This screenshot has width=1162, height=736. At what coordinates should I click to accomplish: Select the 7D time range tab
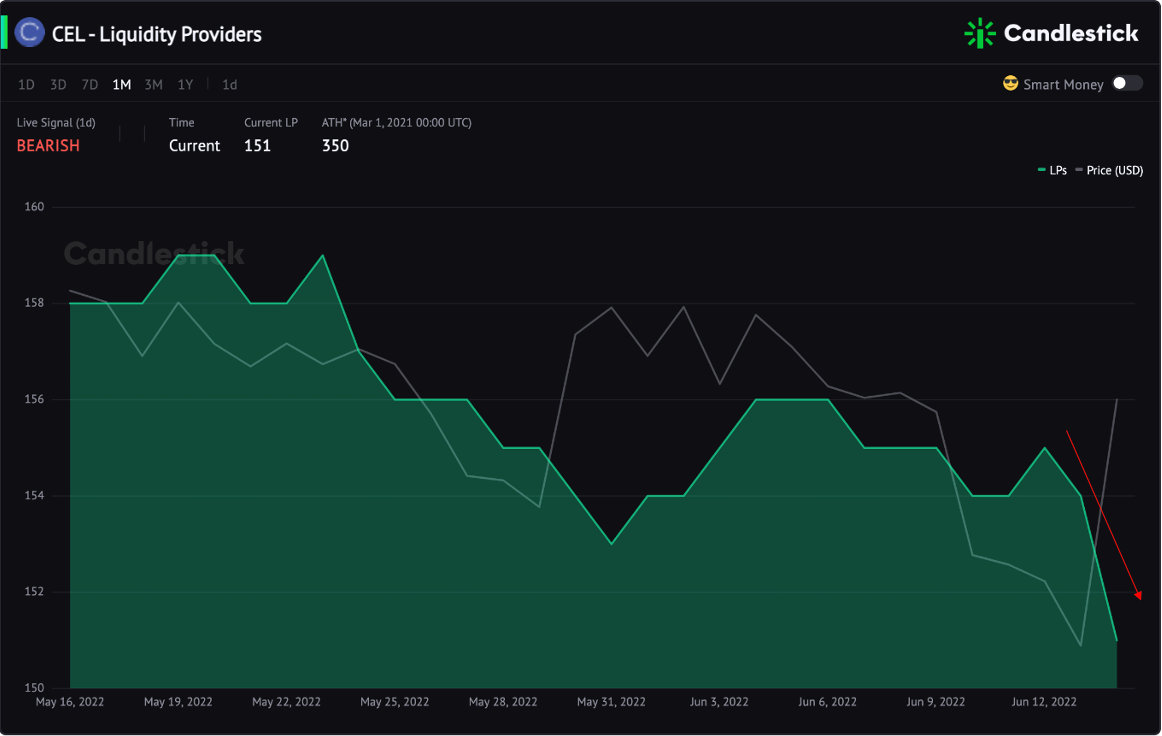click(90, 84)
